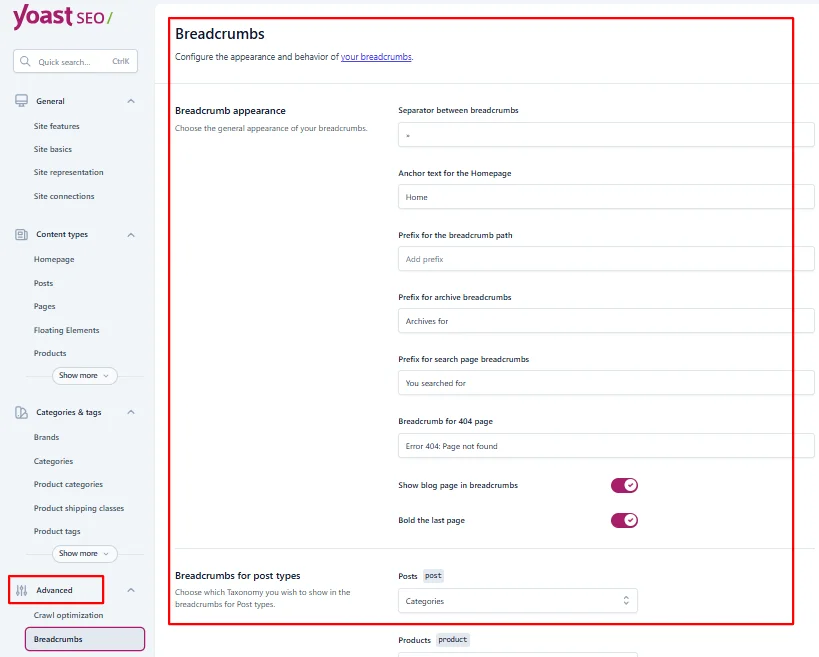Click the Separator between breadcrumbs field
Viewport: 819px width, 657px height.
[x=606, y=135]
